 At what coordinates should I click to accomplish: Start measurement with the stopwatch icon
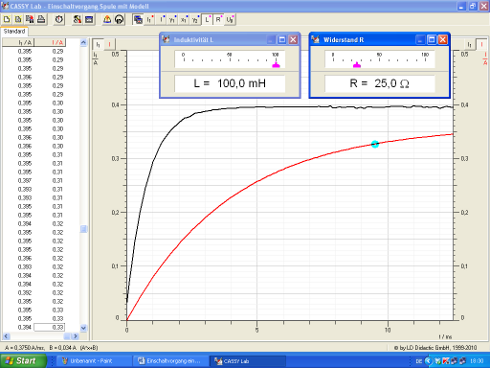pyautogui.click(x=59, y=20)
